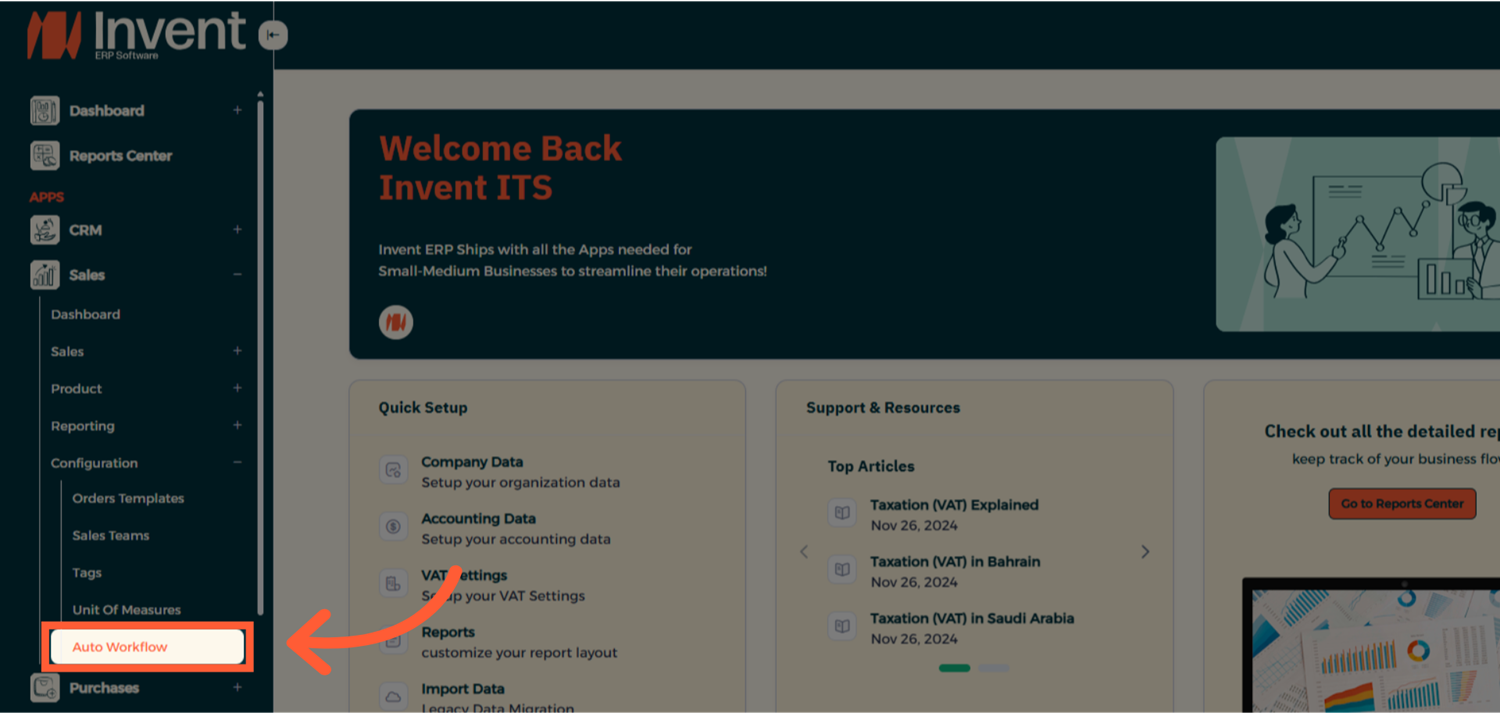Expand the Product submenu
The image size is (1500, 713).
tap(237, 388)
